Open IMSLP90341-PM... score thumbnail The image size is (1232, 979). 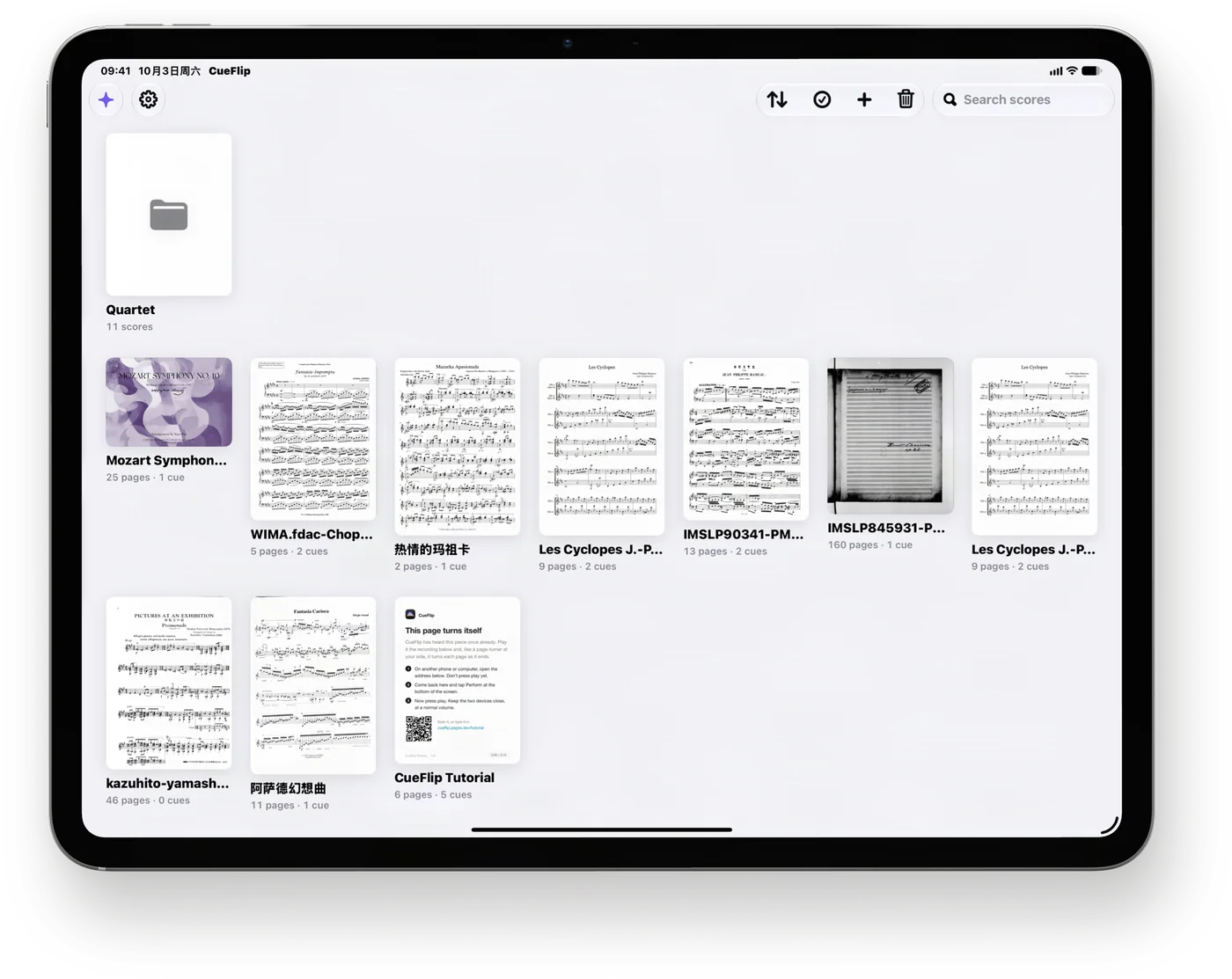pyautogui.click(x=746, y=439)
